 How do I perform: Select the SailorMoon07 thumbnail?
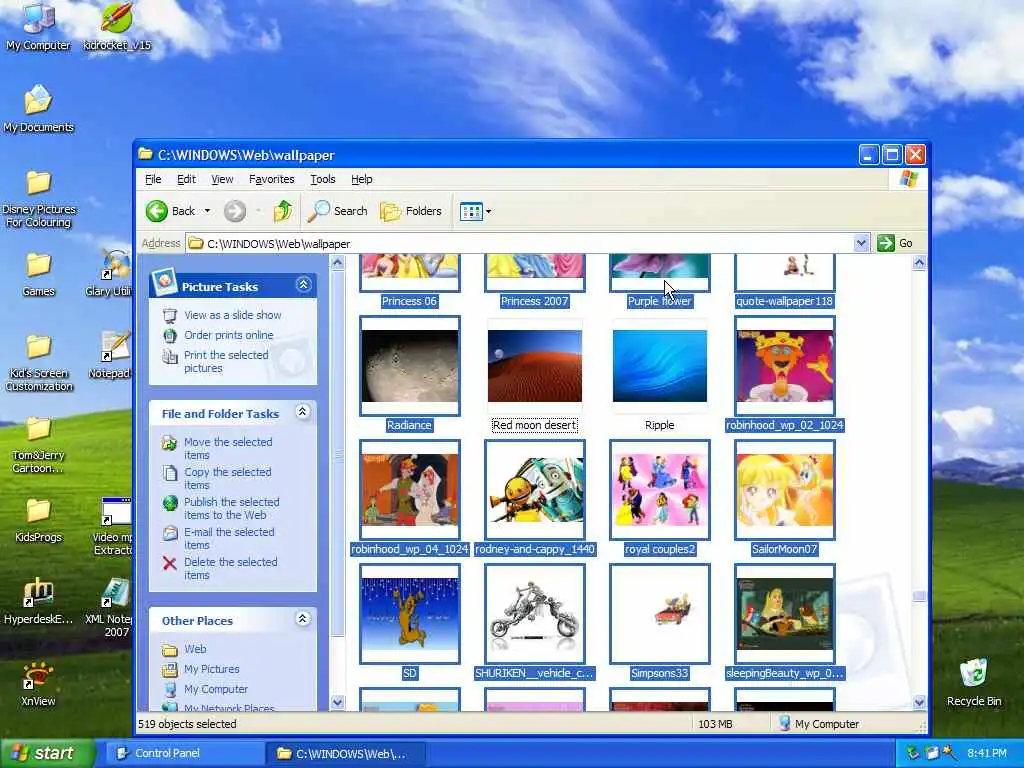(x=785, y=490)
